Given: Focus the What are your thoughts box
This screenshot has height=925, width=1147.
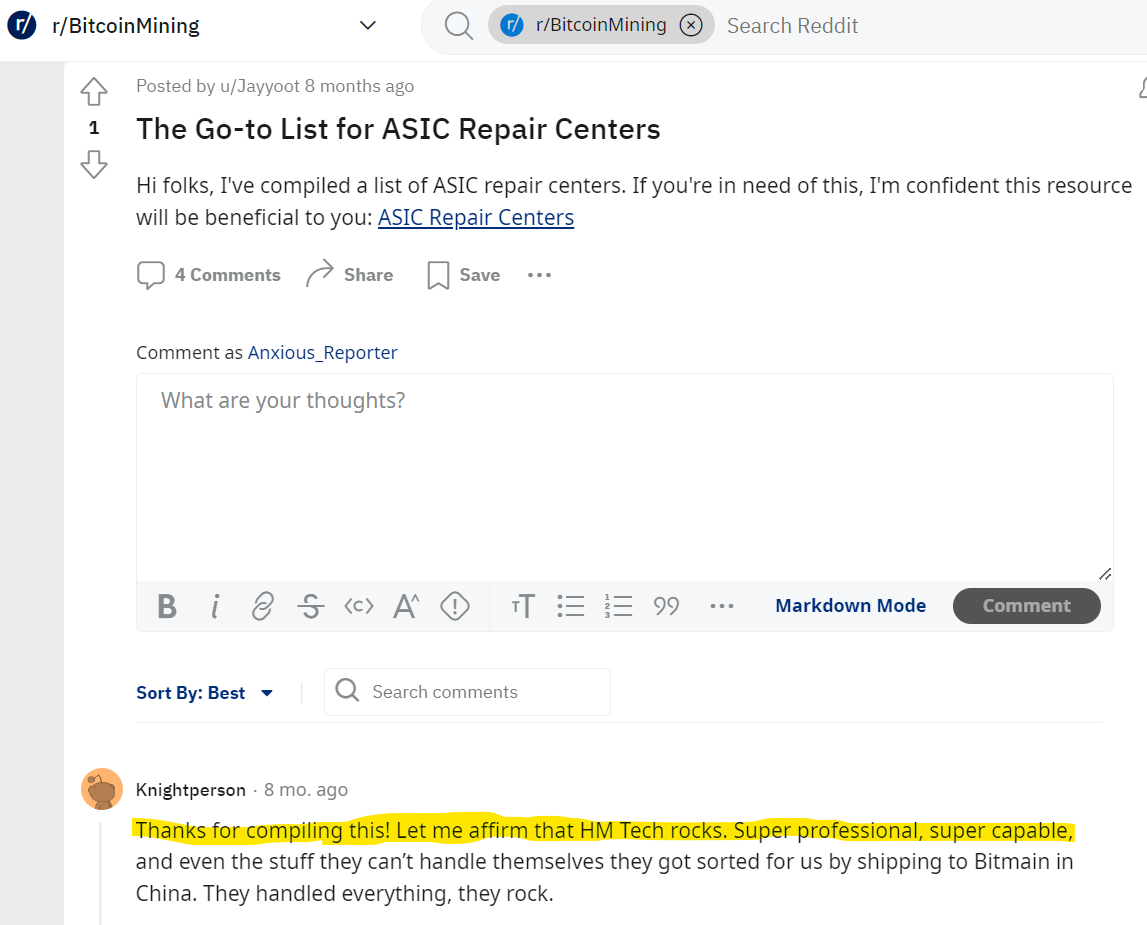Looking at the screenshot, I should coord(625,477).
